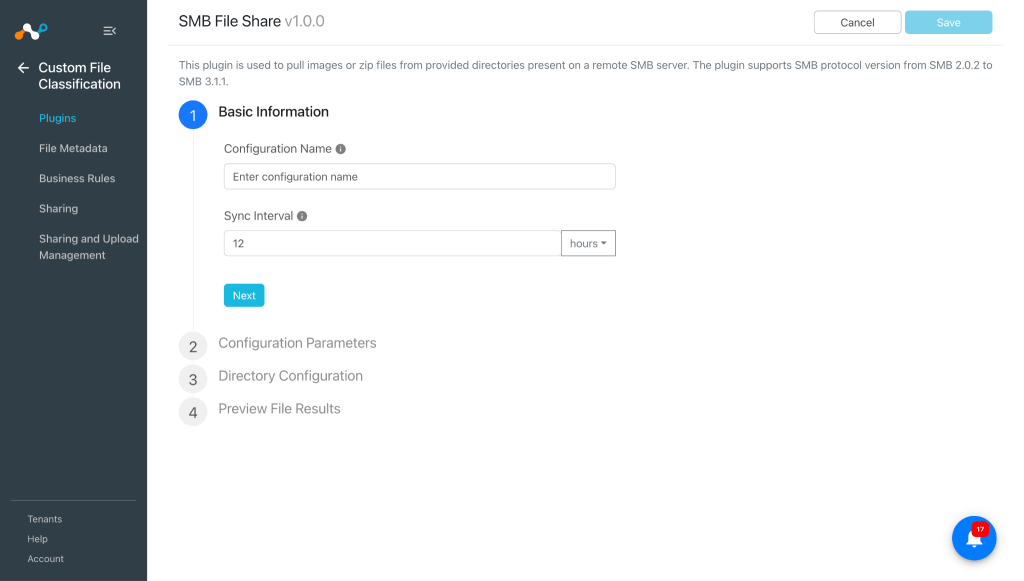
Task: Click the Sync Interval info icon
Action: coord(302,216)
